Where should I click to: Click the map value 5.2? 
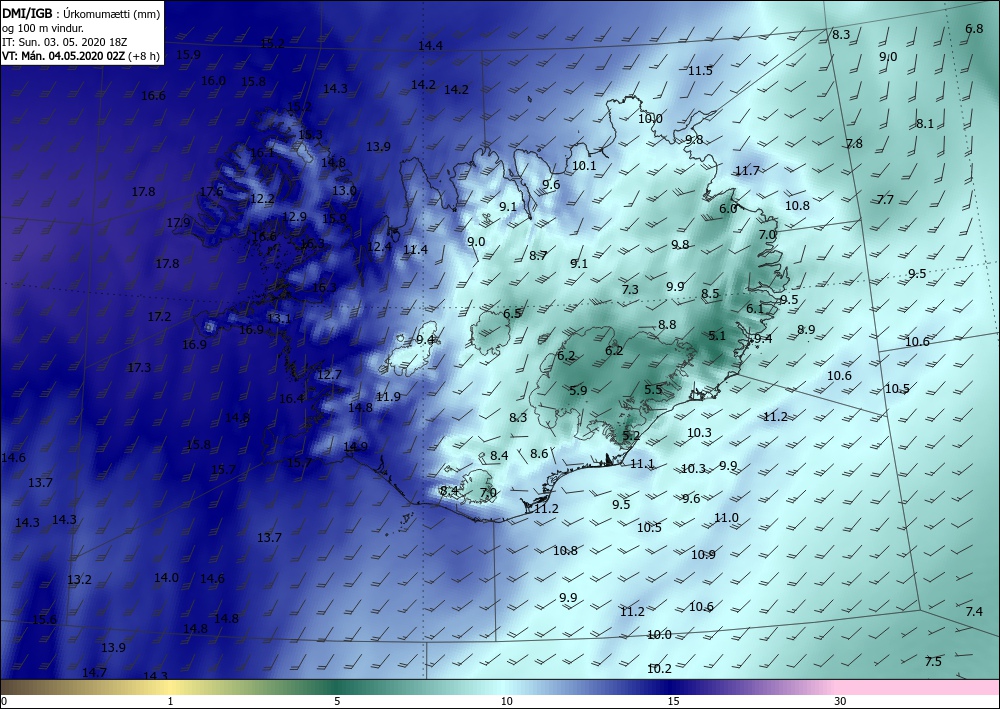pos(631,436)
